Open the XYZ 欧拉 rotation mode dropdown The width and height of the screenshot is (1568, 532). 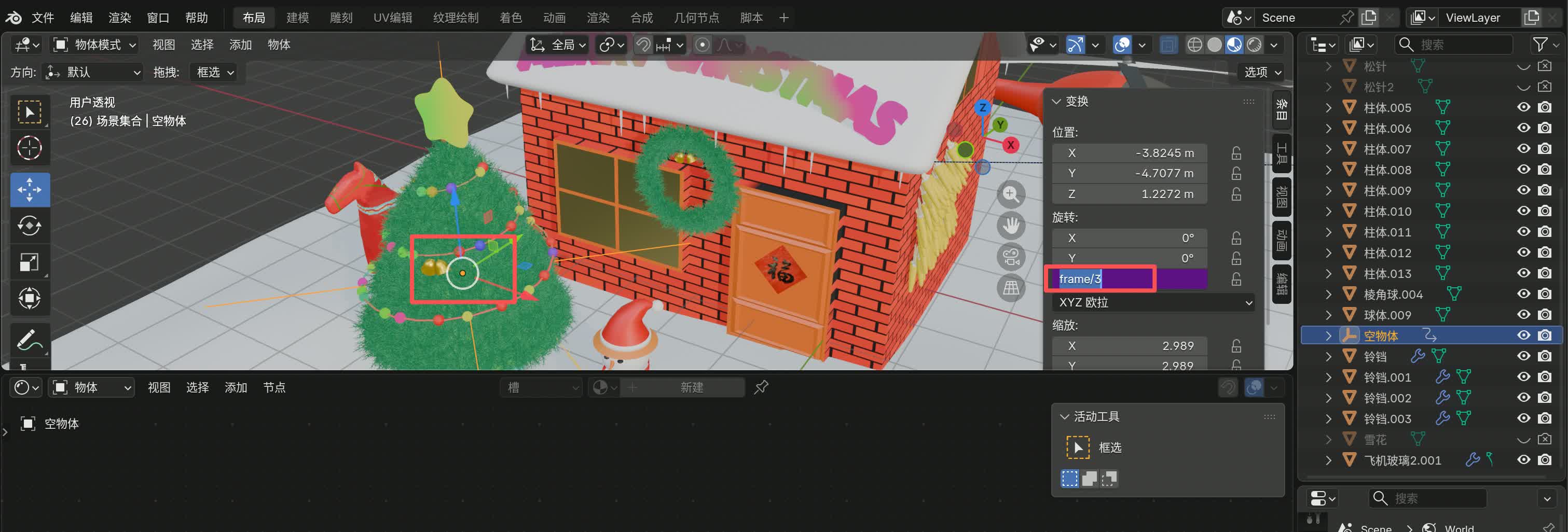1153,302
